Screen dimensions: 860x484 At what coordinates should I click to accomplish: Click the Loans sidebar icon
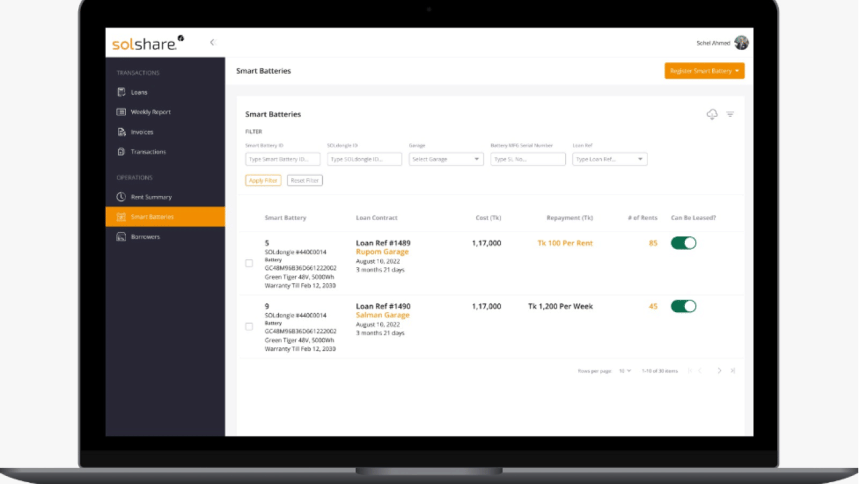point(121,92)
